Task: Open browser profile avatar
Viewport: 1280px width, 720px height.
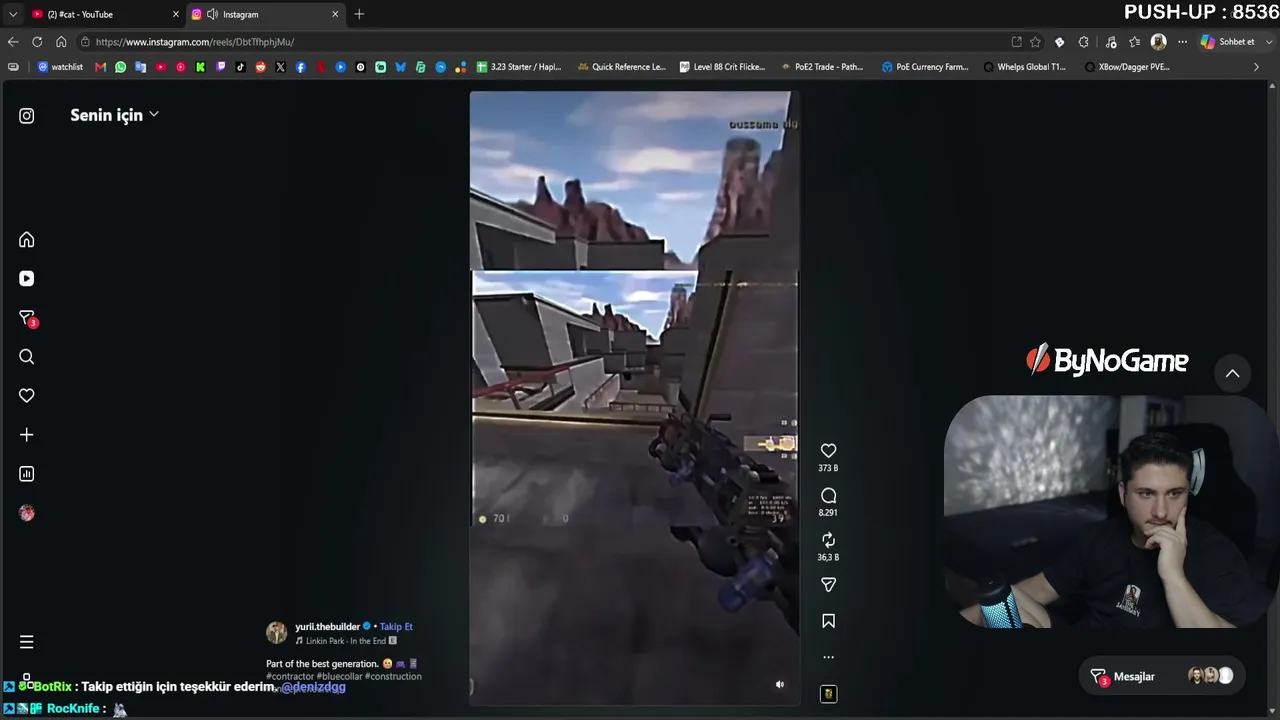Action: pos(1159,42)
